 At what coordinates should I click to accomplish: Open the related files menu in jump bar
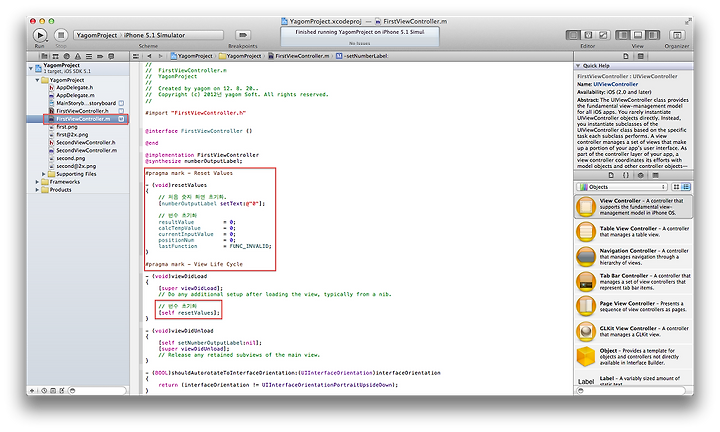point(136,56)
